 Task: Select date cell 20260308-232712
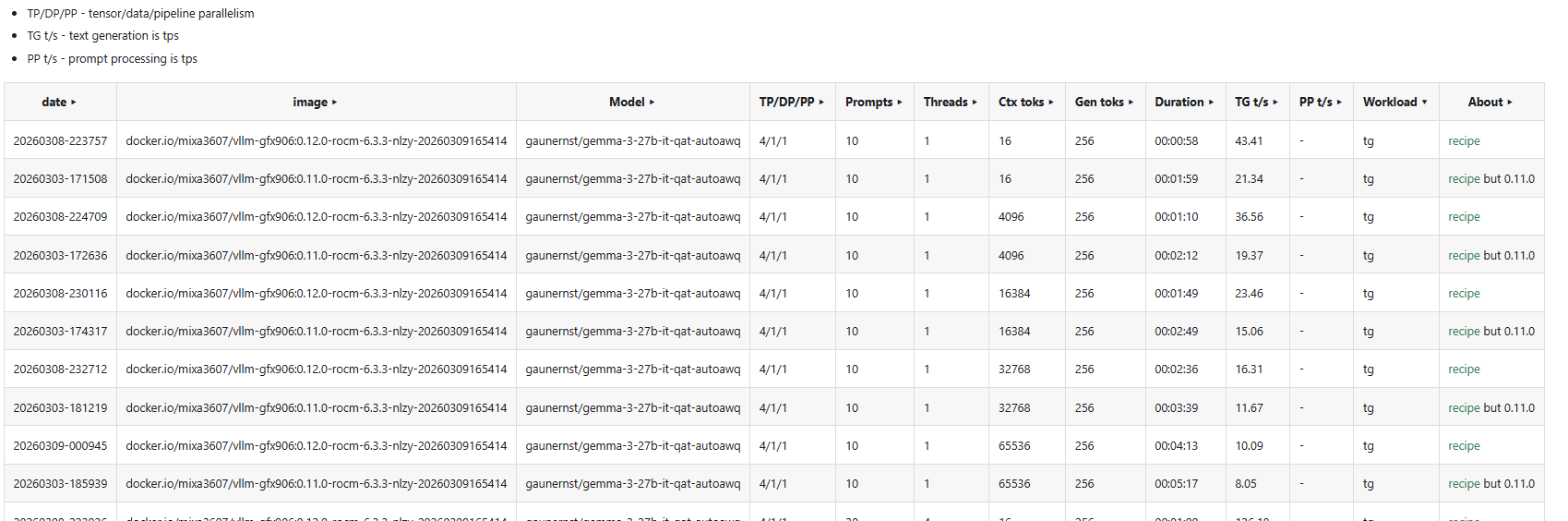coord(60,370)
